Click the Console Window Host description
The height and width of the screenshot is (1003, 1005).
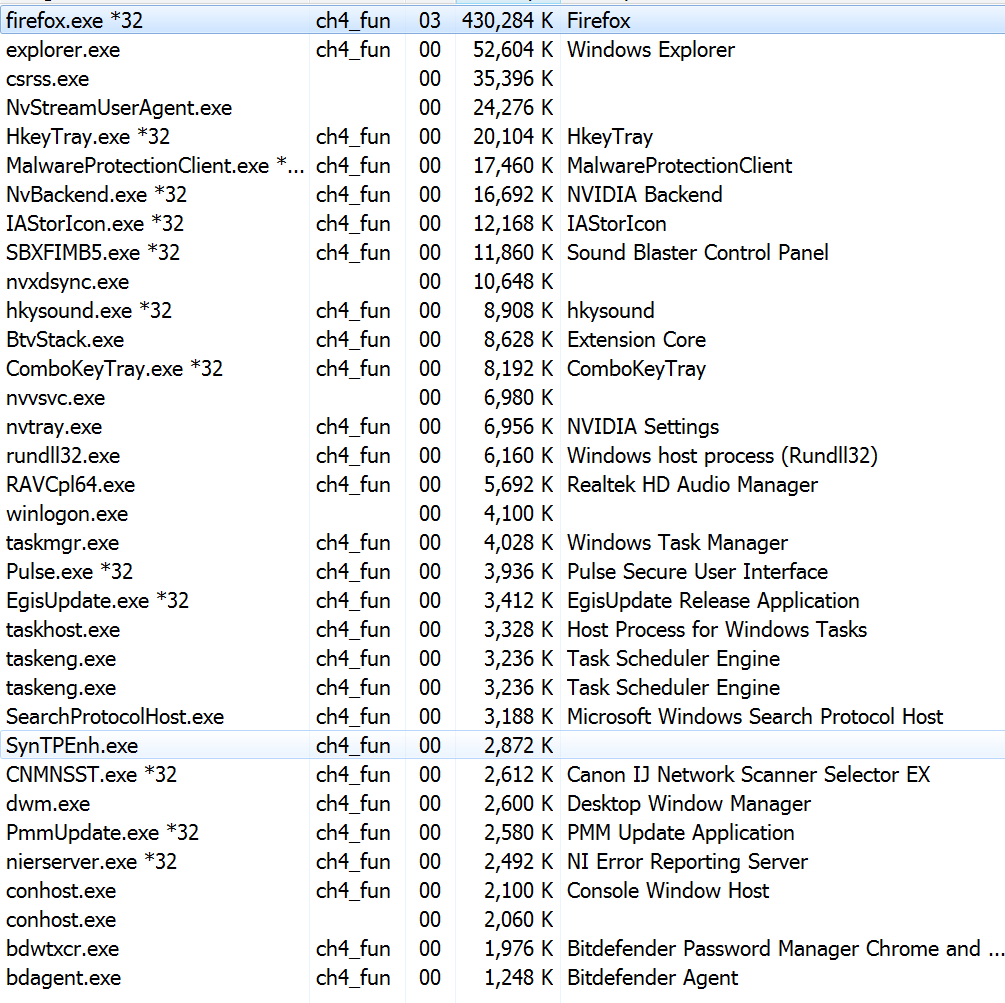[668, 891]
